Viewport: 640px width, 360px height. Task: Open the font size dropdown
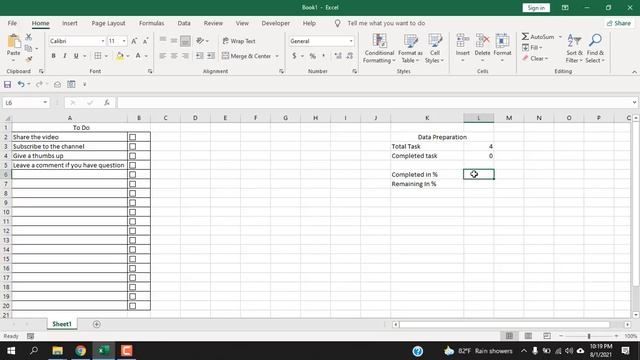[124, 41]
